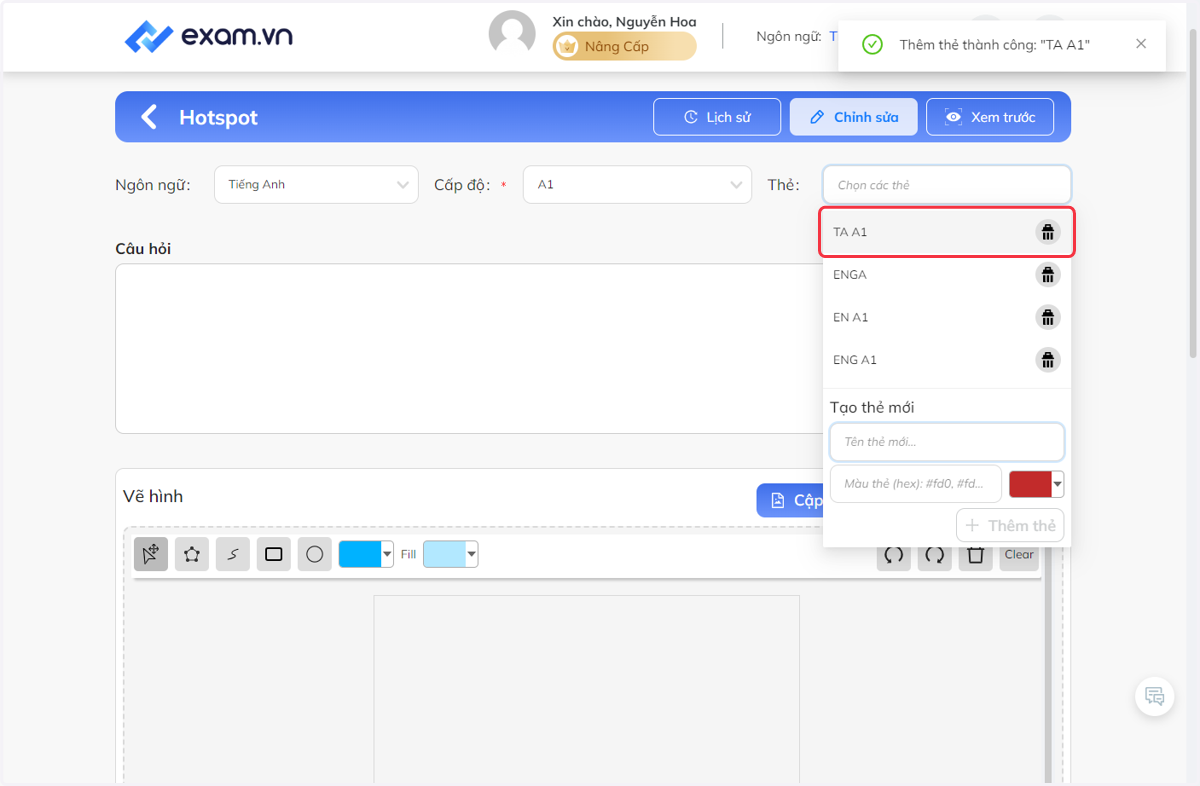Click the Nâng Cấp upgrade badge
The image size is (1200, 786).
(x=625, y=46)
